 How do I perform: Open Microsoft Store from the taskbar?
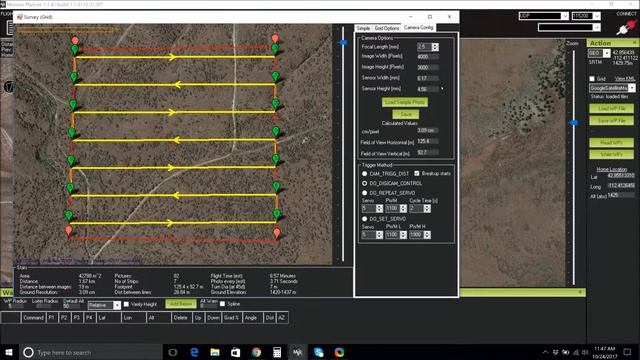(x=236, y=352)
